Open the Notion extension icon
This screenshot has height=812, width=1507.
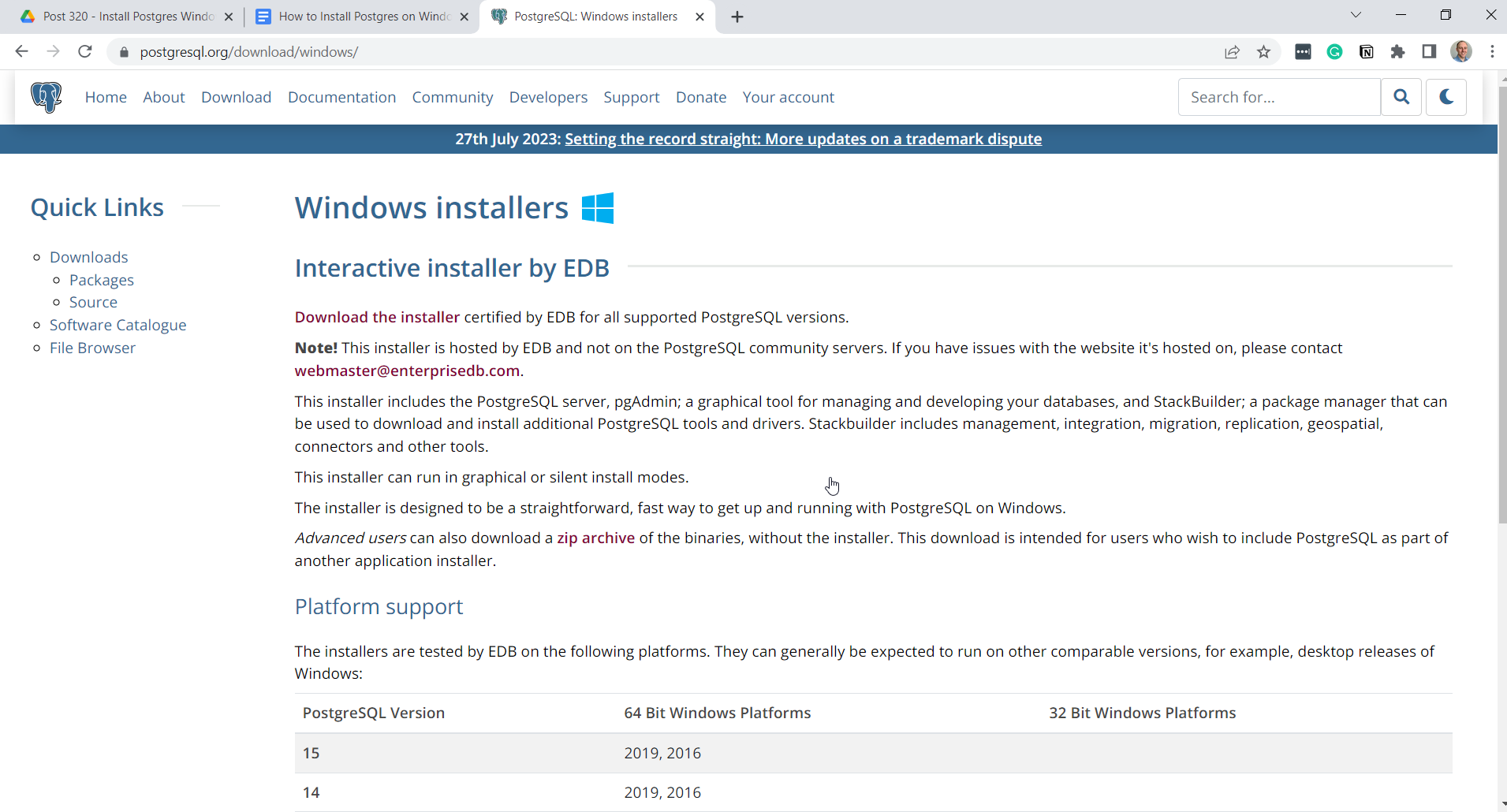tap(1366, 52)
